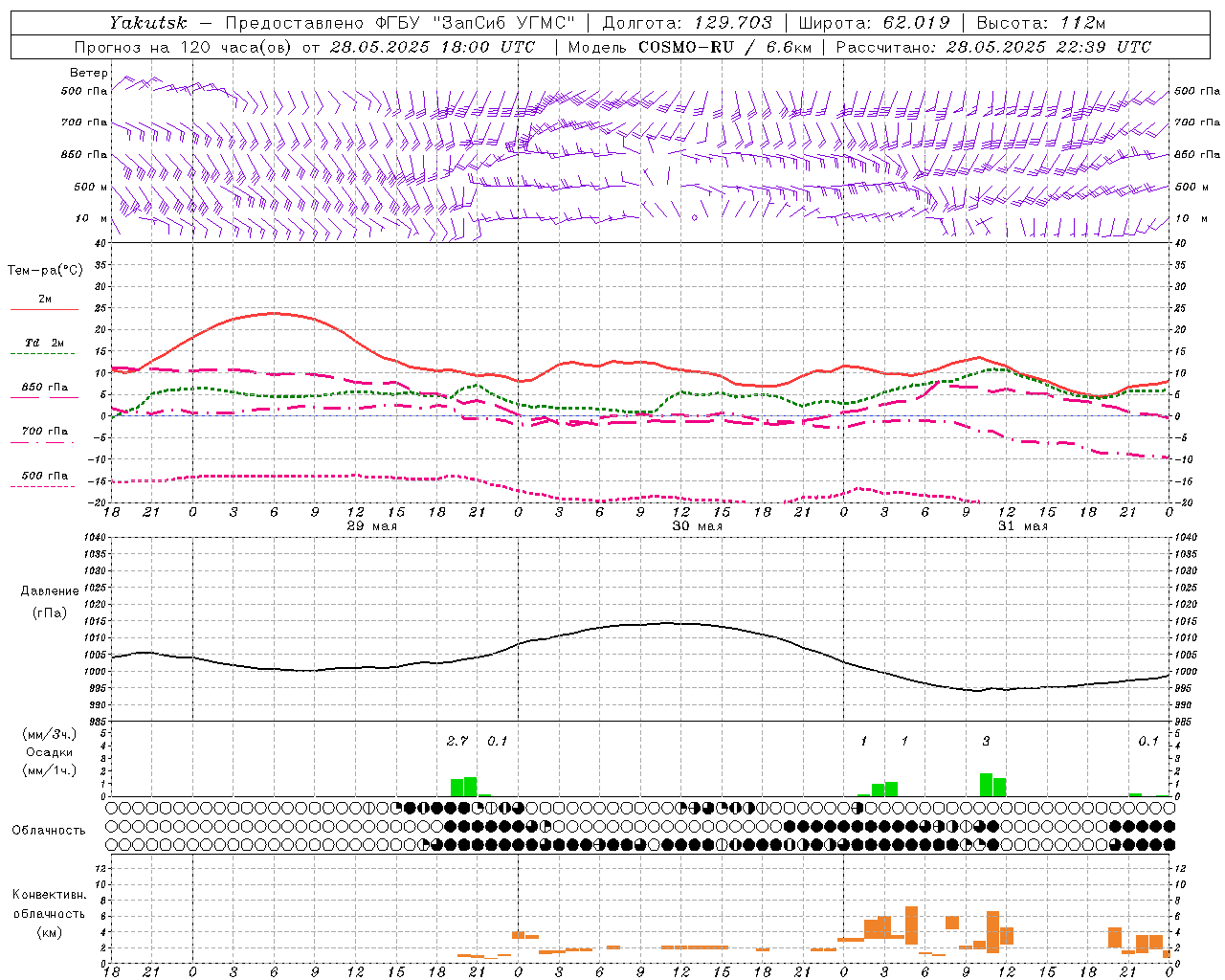Select the 'Предоставлено ФГБУ "ЗапСиб УГМС"' provider text
The width and height of the screenshot is (1225, 980).
tap(400, 22)
